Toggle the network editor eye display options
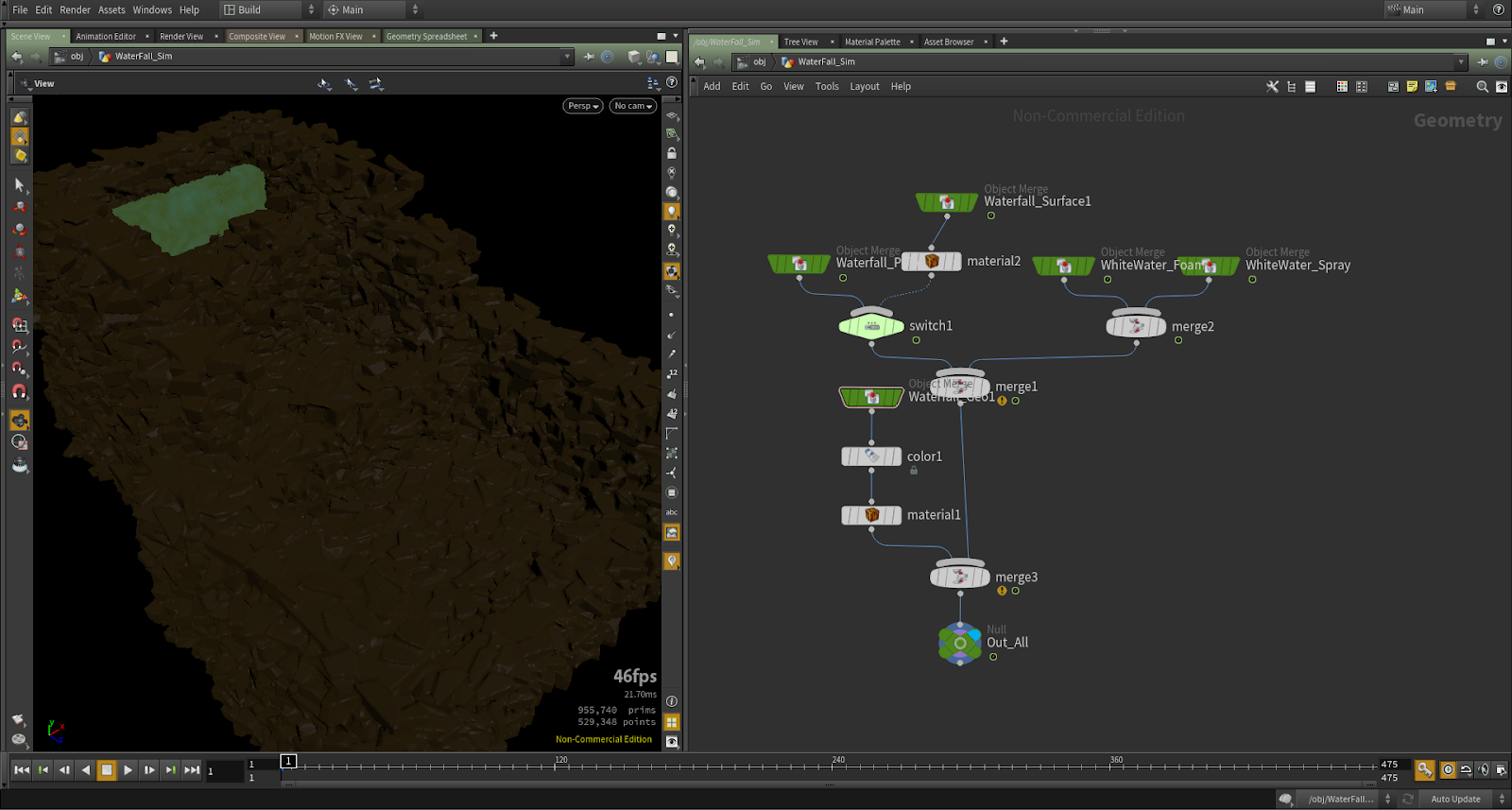The image size is (1512, 810). (x=1502, y=86)
